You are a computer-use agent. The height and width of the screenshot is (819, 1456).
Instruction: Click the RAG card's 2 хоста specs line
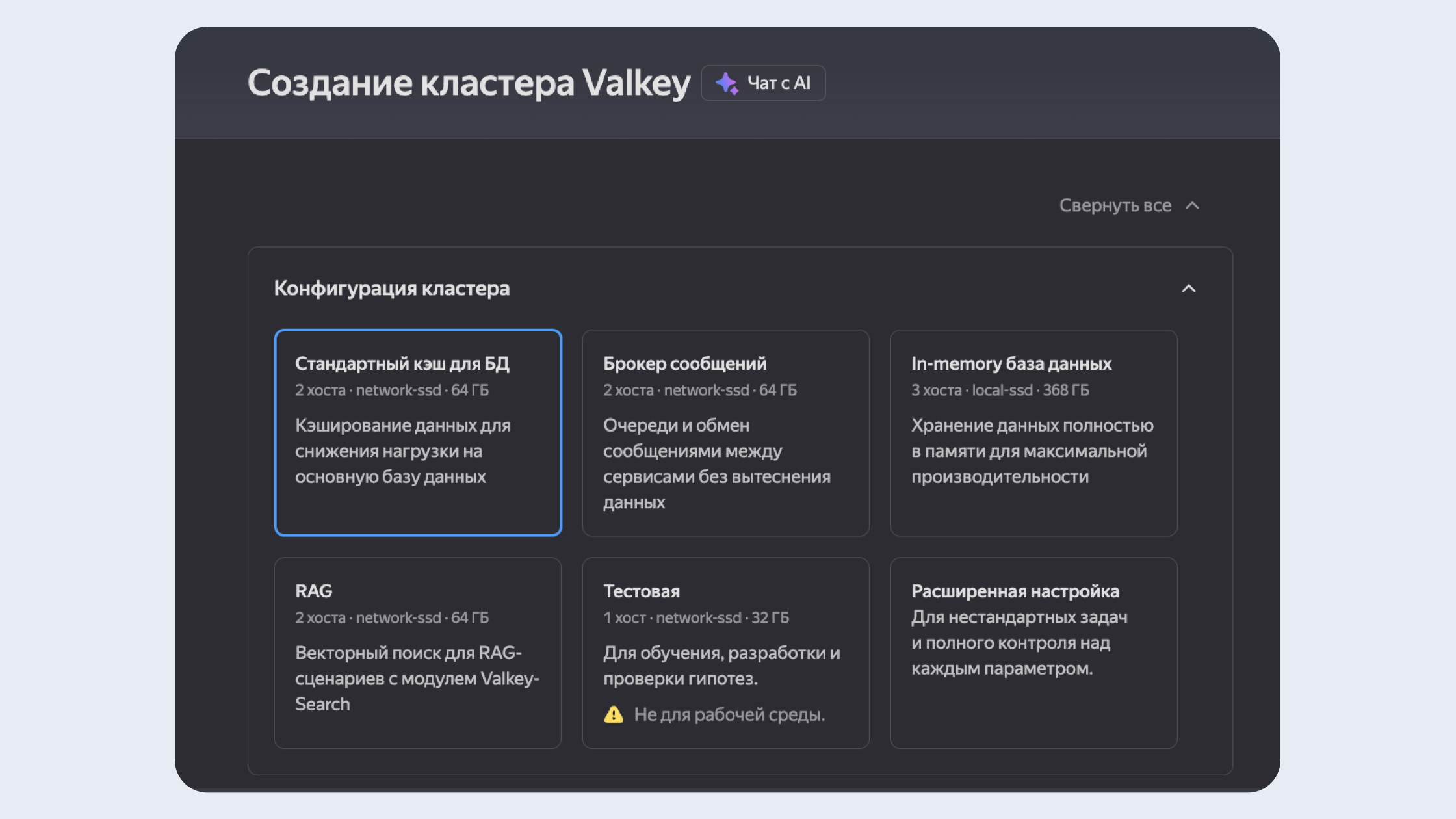(392, 617)
